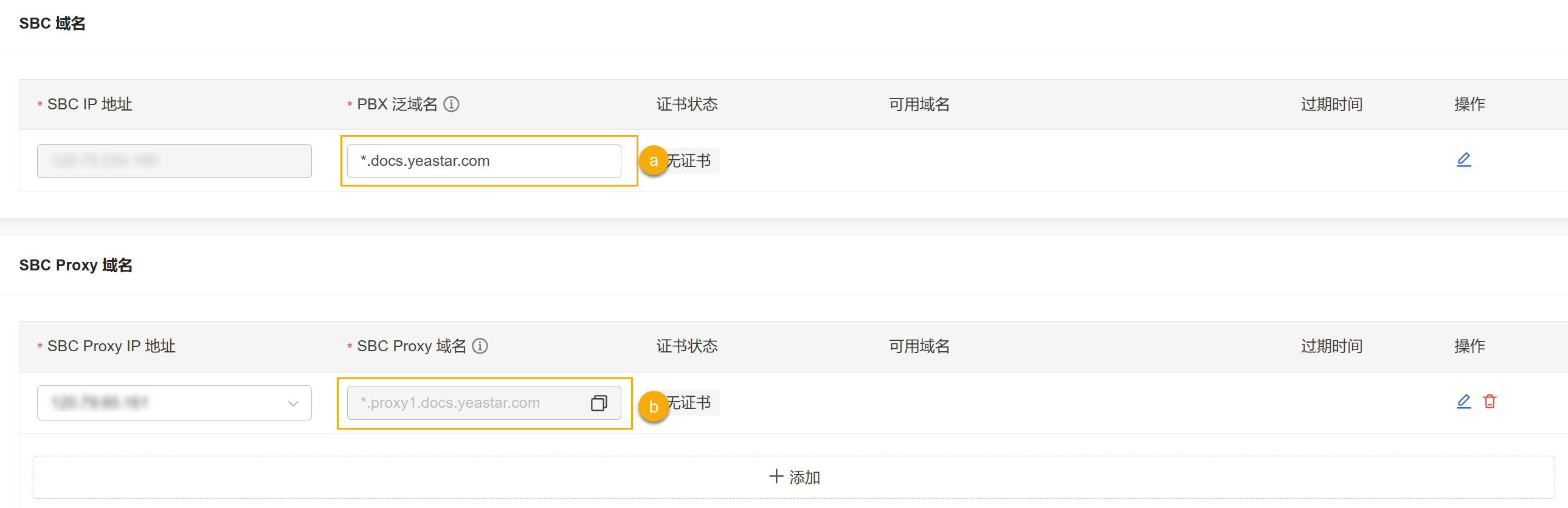Click the *.proxy1.docs.yeastar.com domain field
Viewport: 1568px width, 508px height.
466,403
